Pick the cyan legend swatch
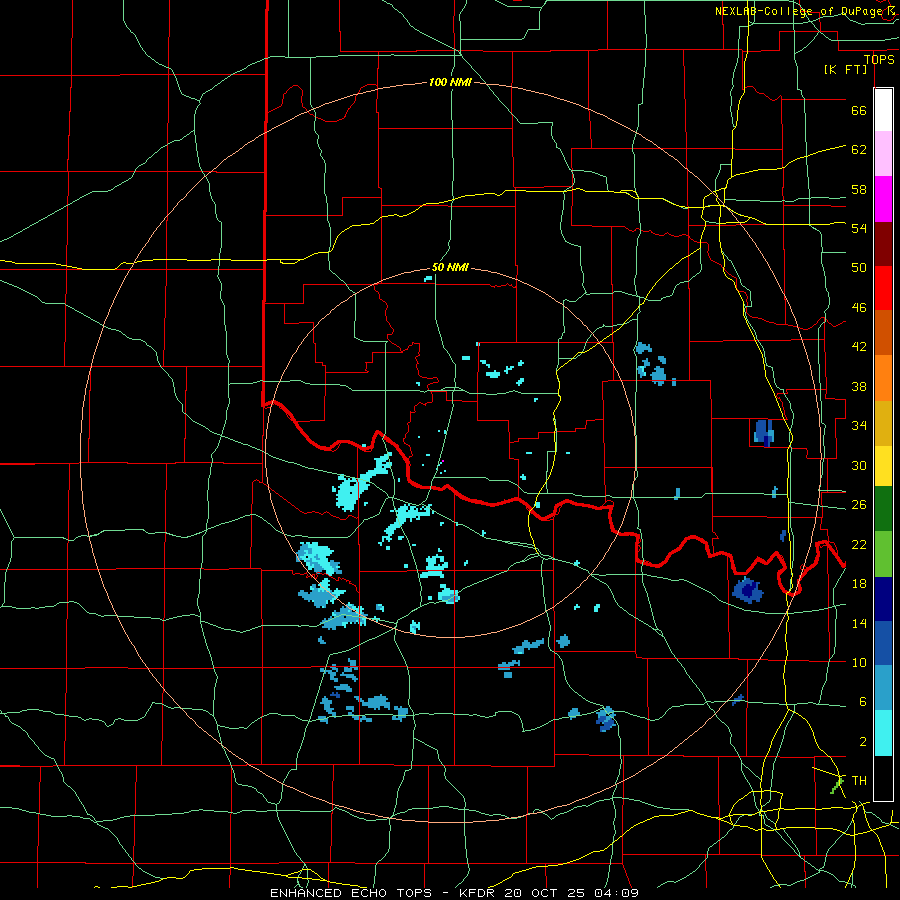The height and width of the screenshot is (900, 900). tap(883, 733)
